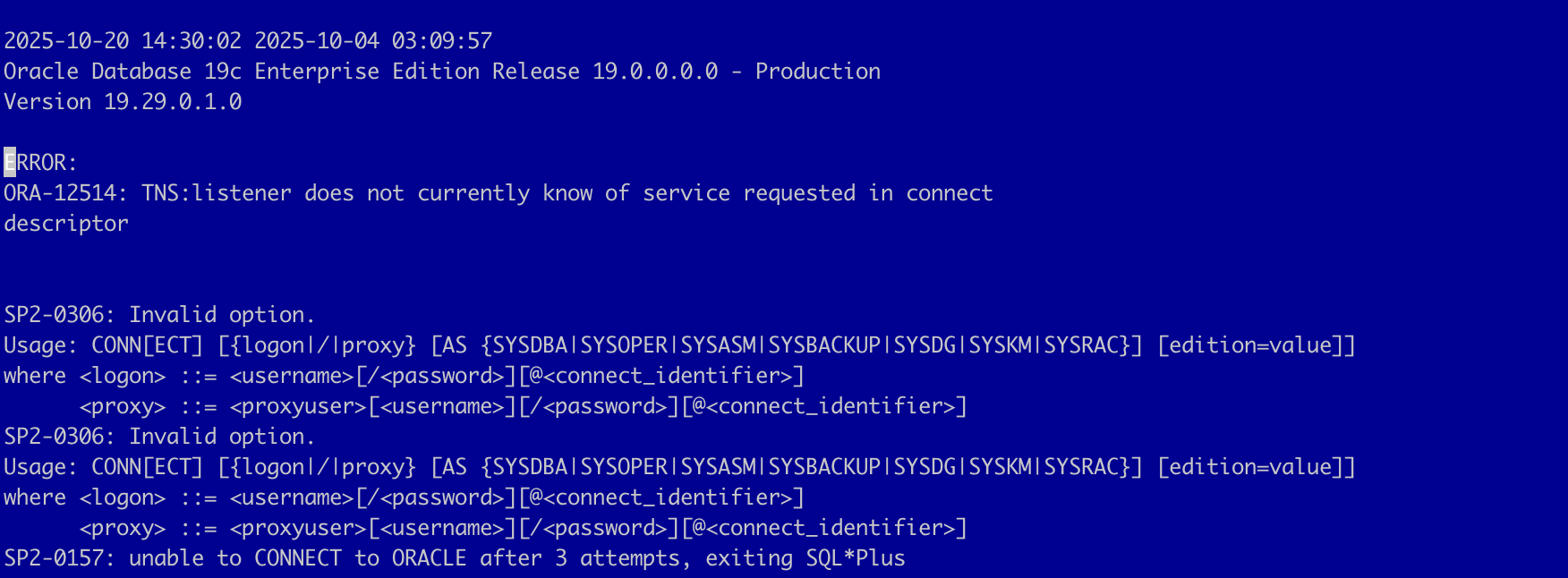Click the second SP2-0306 Invalid option message
Image resolution: width=1568 pixels, height=578 pixels.
coord(159,437)
